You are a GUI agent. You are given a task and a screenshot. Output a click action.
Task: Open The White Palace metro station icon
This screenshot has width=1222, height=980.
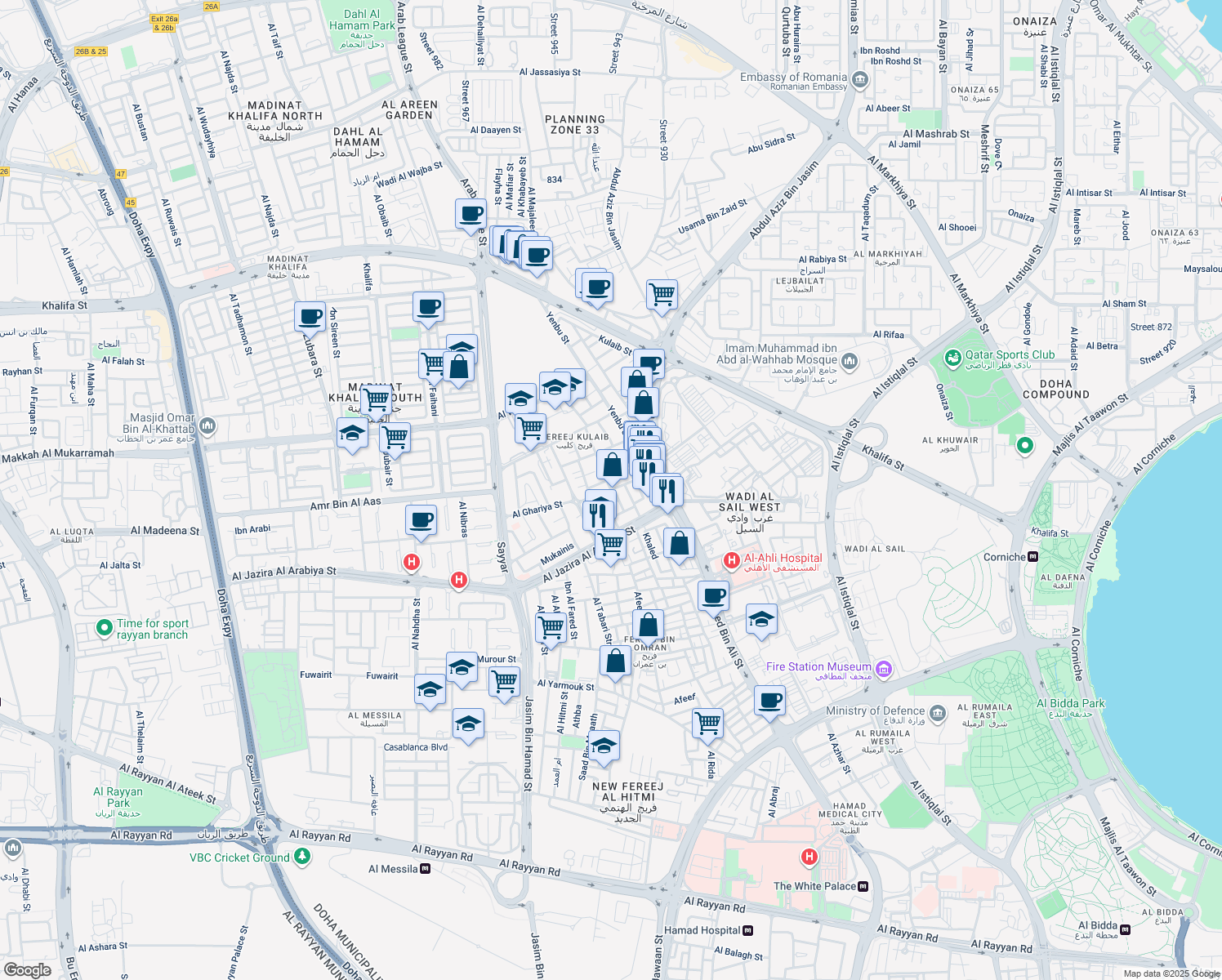tap(864, 886)
